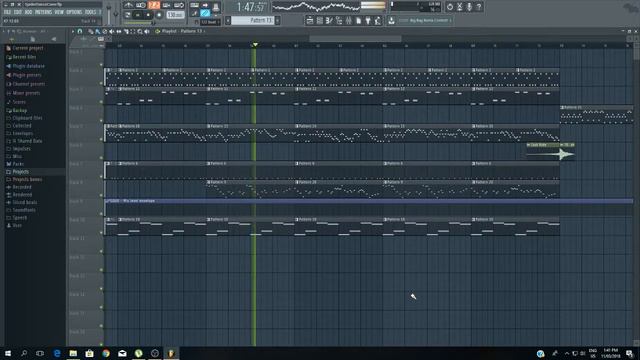640x360 pixels.
Task: Click the microphone recording icon
Action: coord(469,7)
